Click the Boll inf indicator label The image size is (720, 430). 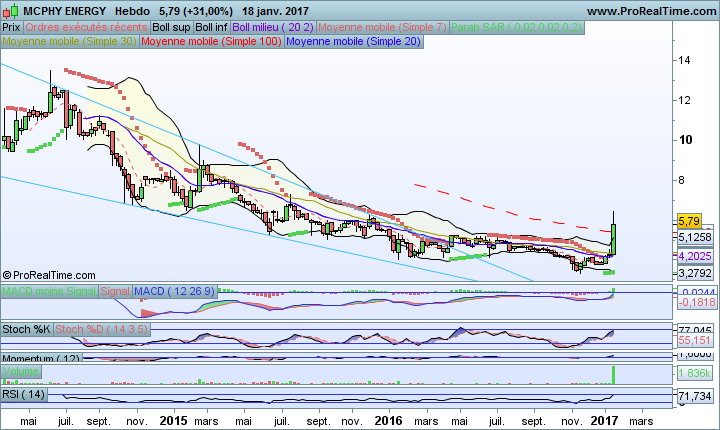pyautogui.click(x=211, y=28)
